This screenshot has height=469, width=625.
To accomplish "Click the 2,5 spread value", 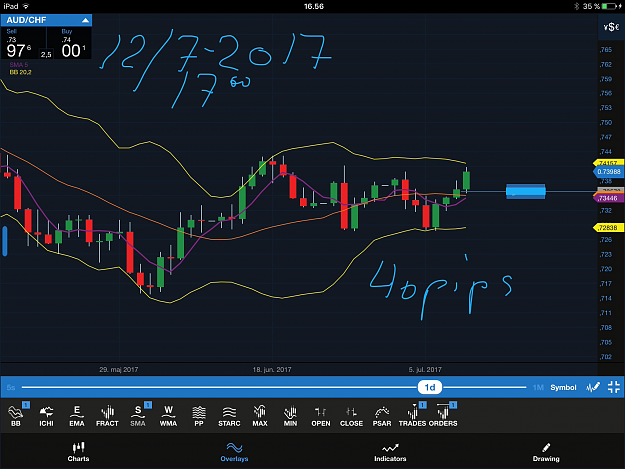I will coord(46,55).
